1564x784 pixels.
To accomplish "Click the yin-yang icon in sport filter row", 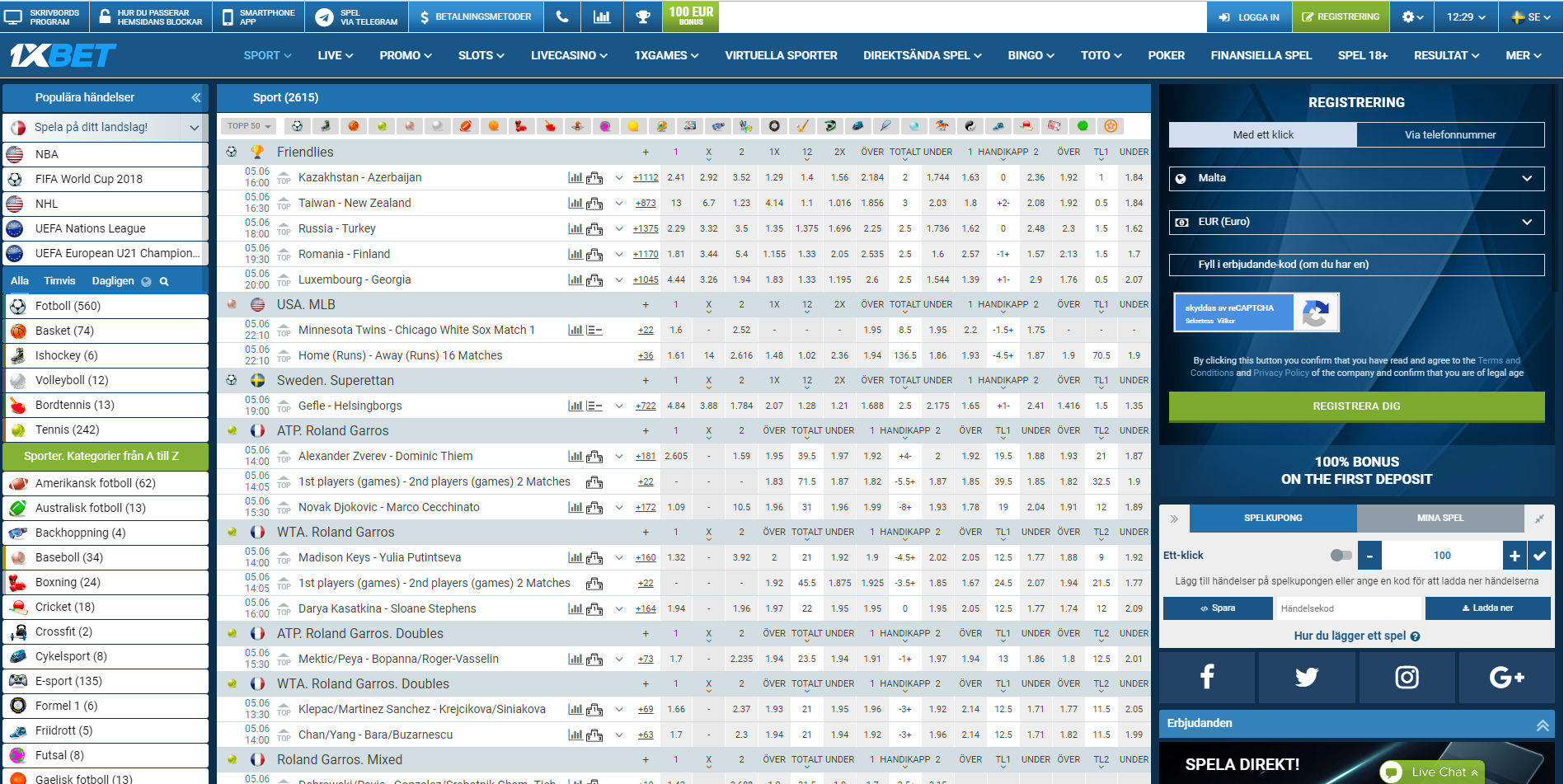I will coord(970,126).
